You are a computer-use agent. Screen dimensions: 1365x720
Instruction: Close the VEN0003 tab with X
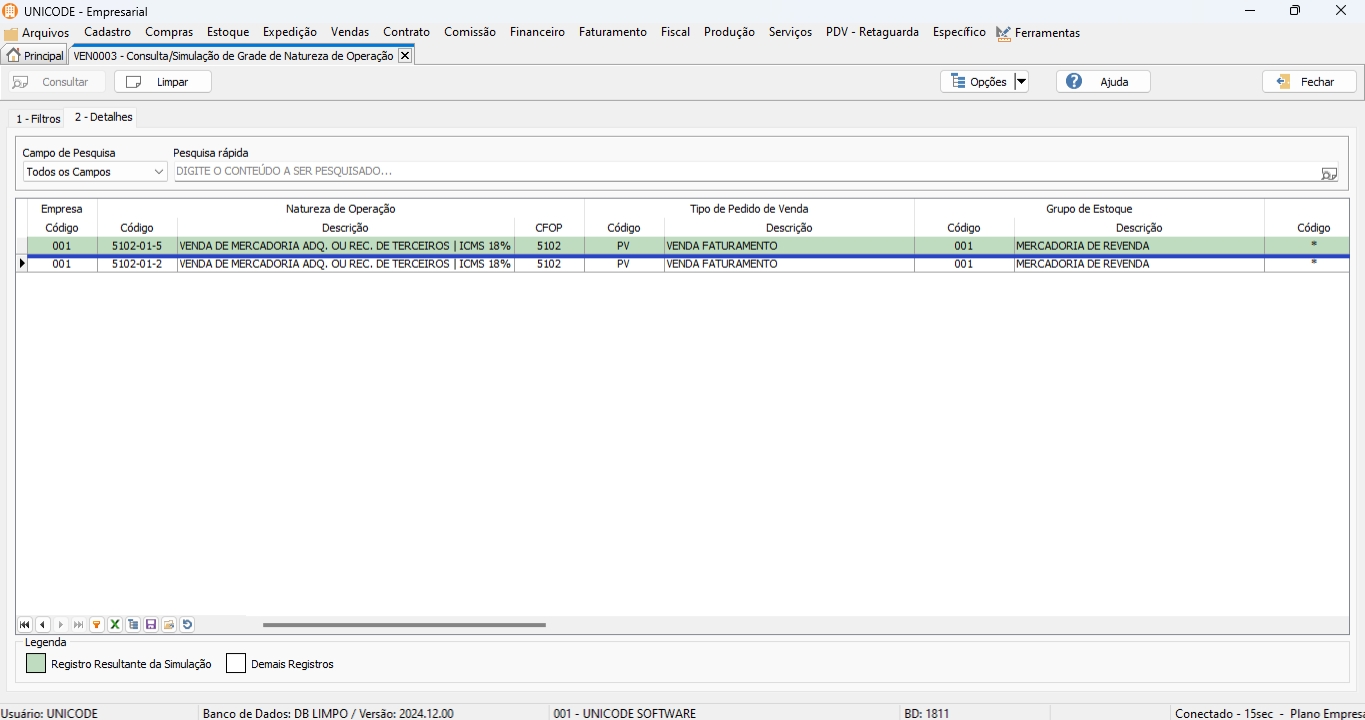click(x=405, y=56)
